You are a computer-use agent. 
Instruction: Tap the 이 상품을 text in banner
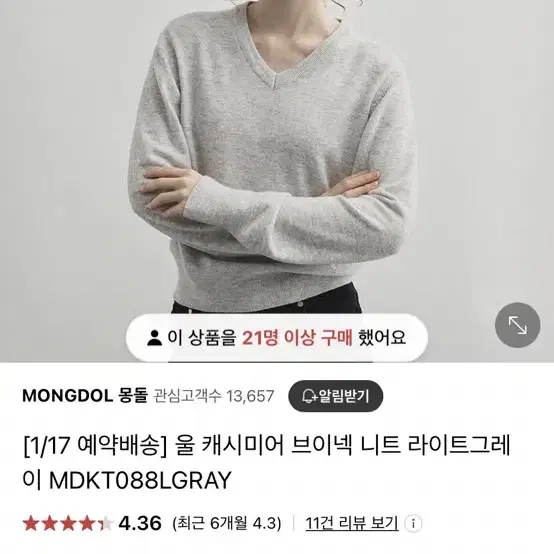pyautogui.click(x=201, y=338)
